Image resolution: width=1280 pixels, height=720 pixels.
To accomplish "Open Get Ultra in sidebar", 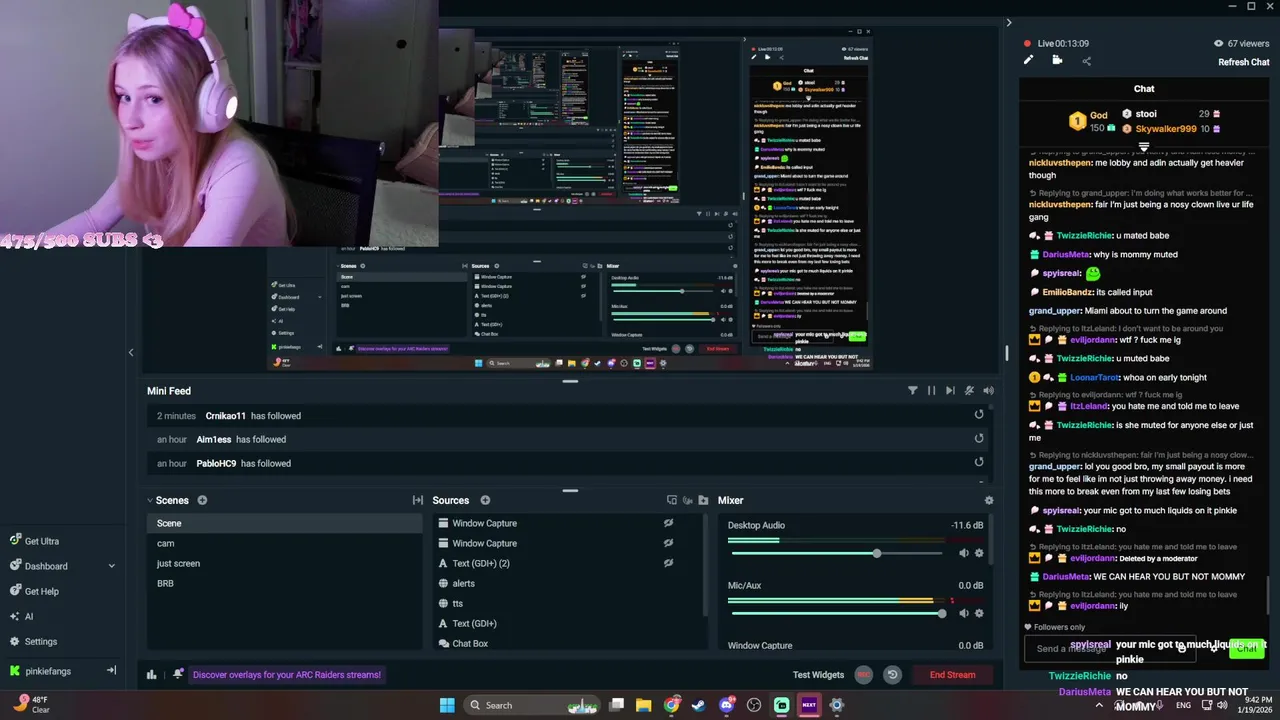I will click(x=41, y=541).
